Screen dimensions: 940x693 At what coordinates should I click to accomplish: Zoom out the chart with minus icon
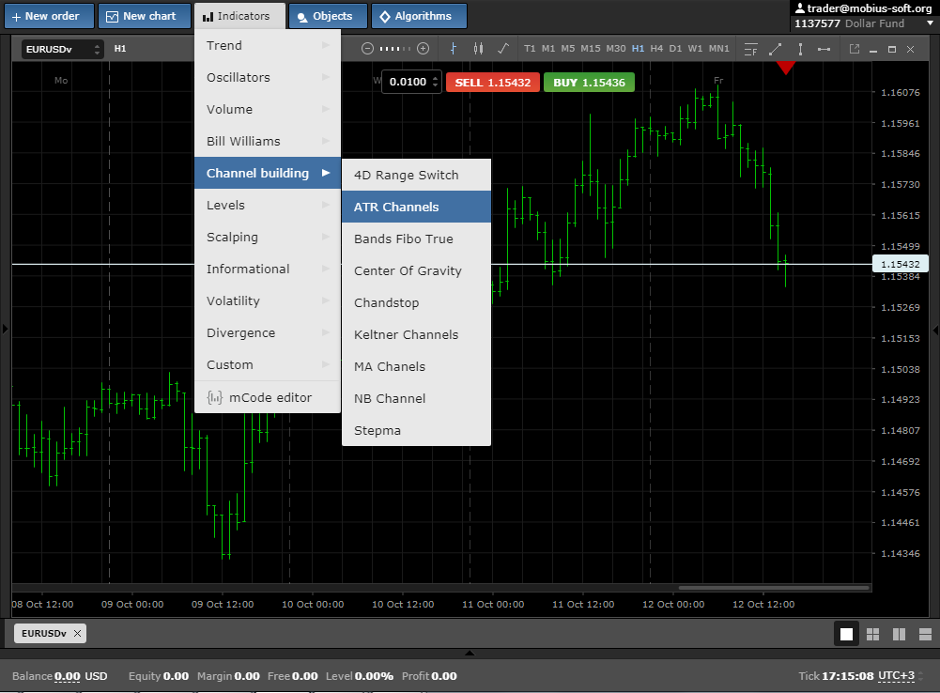pyautogui.click(x=367, y=49)
